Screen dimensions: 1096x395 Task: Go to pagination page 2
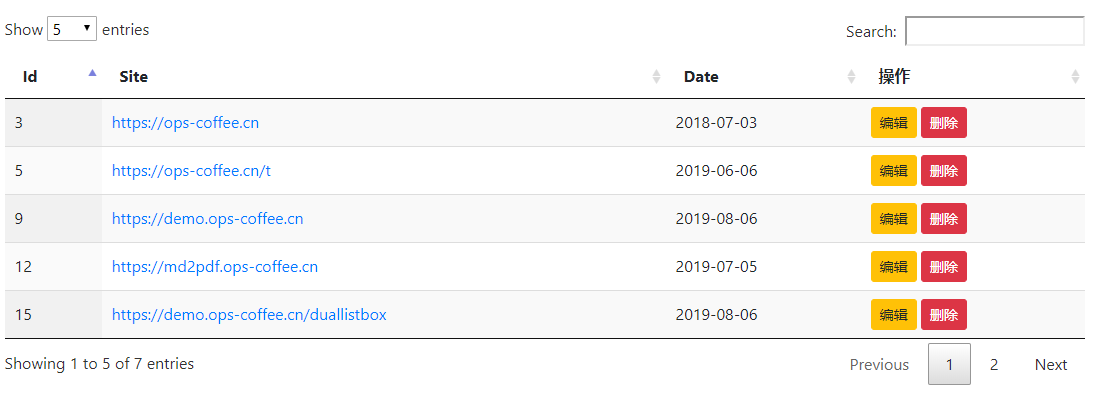tap(994, 364)
